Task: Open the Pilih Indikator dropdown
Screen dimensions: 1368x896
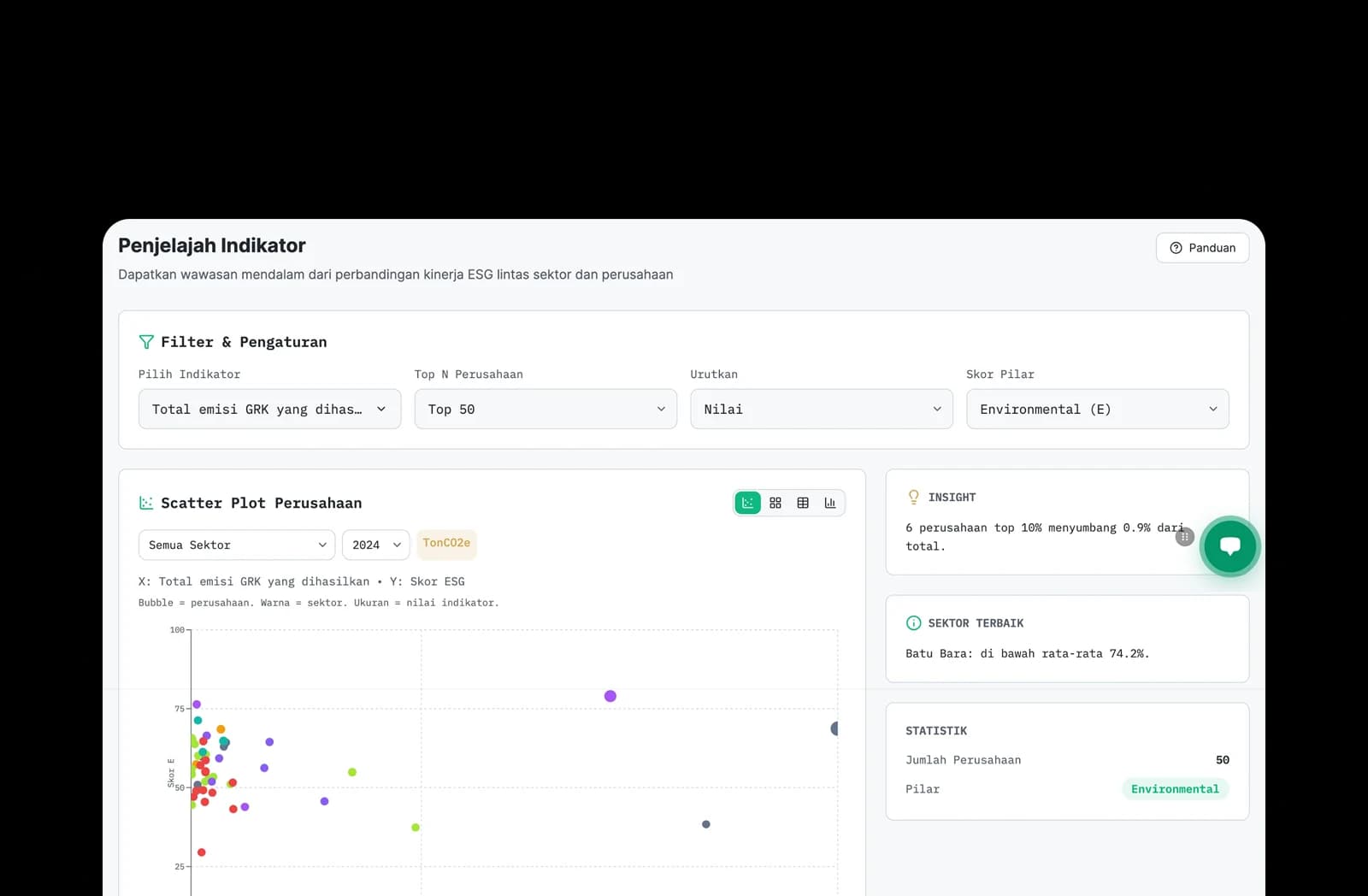Action: (x=269, y=409)
